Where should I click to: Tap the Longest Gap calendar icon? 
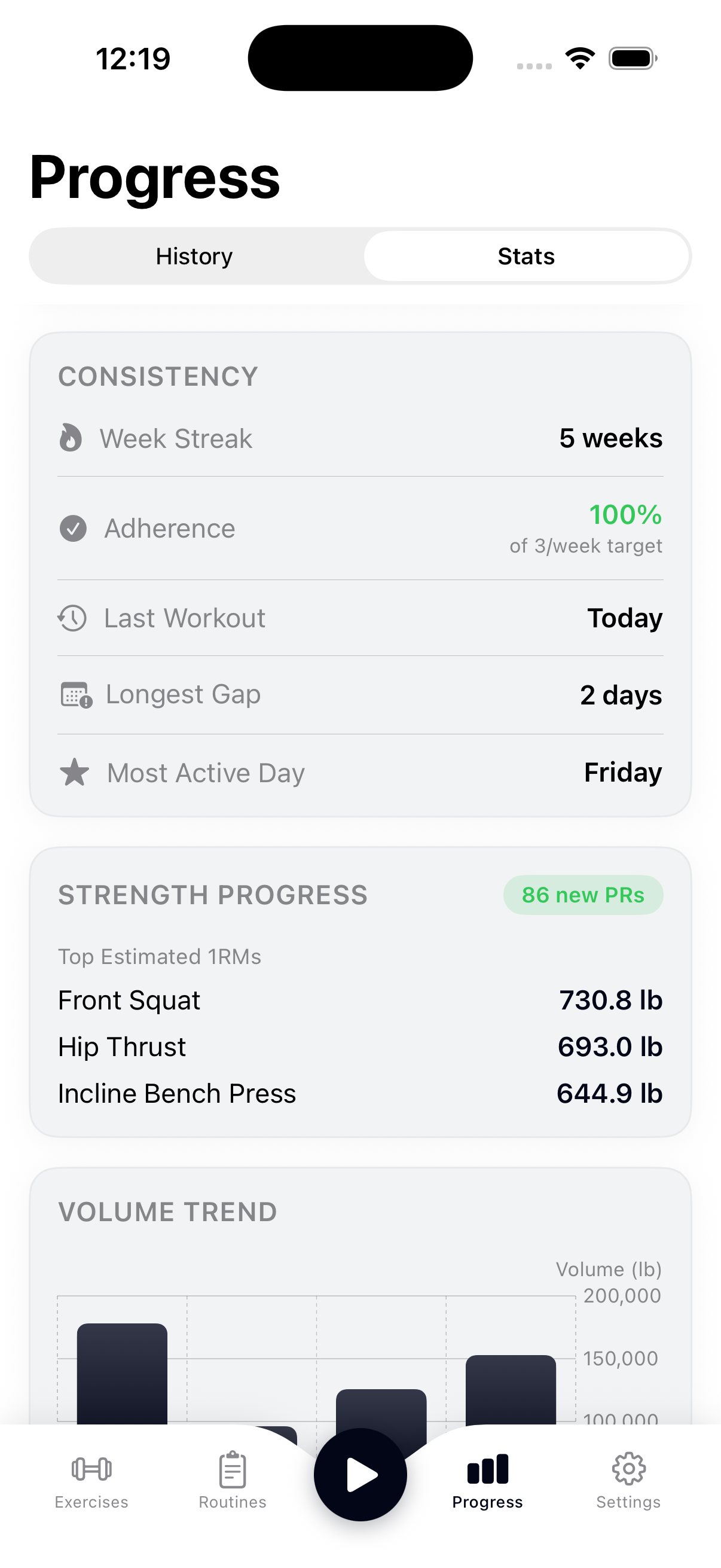tap(76, 694)
